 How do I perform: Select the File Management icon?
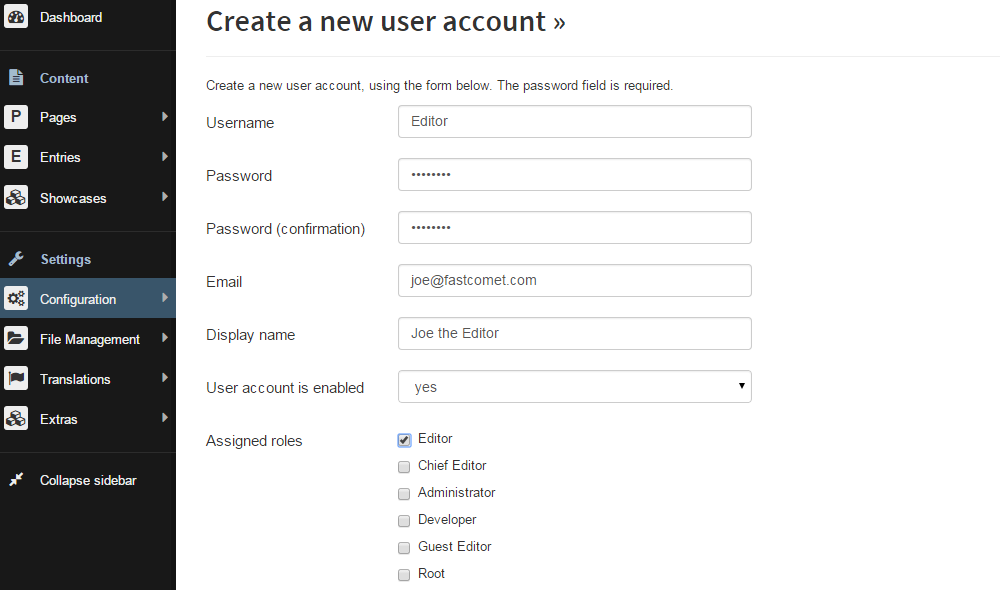point(16,339)
